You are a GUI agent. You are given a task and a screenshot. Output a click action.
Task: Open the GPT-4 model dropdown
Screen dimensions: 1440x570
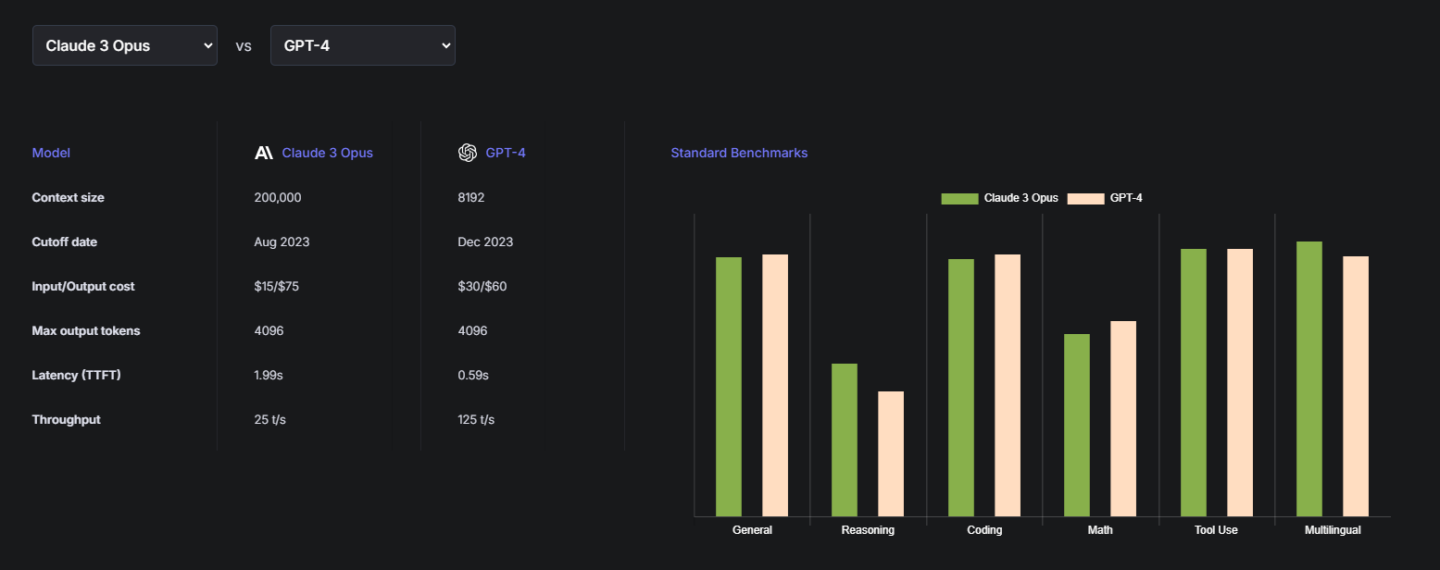pos(362,46)
